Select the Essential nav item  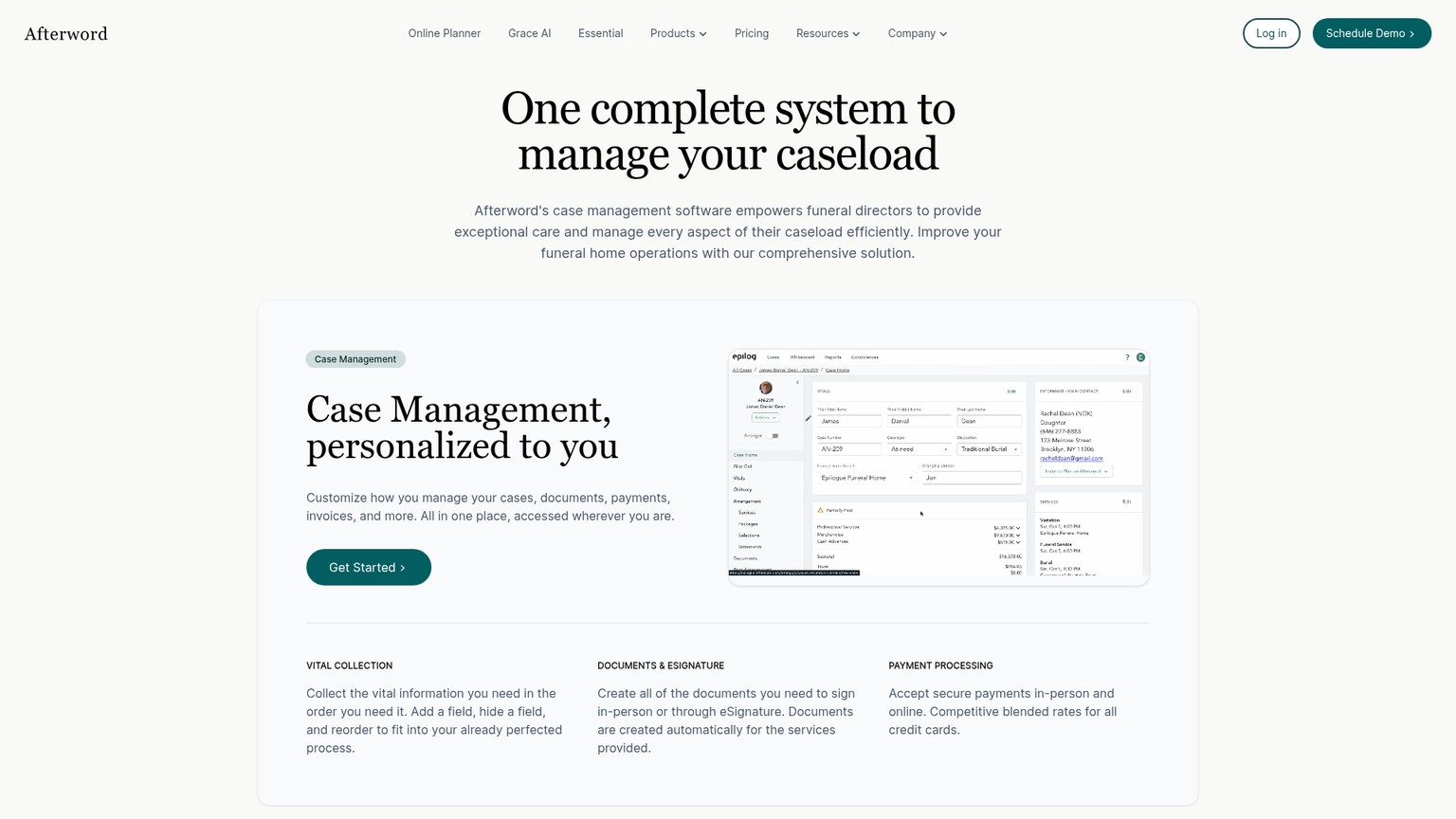click(x=600, y=33)
